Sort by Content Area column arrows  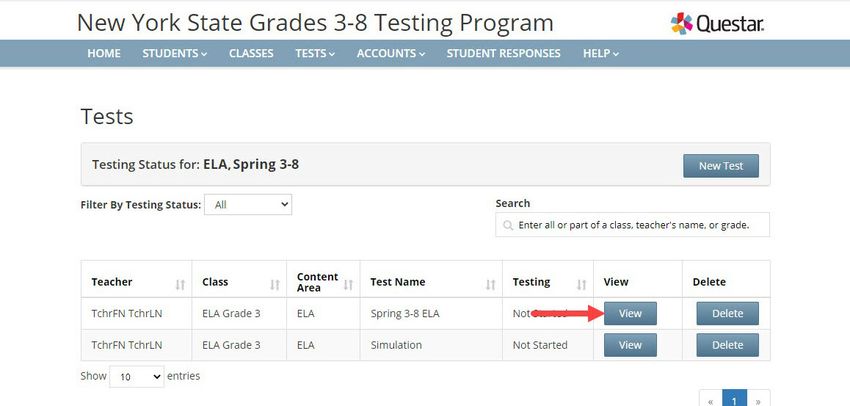pyautogui.click(x=349, y=285)
